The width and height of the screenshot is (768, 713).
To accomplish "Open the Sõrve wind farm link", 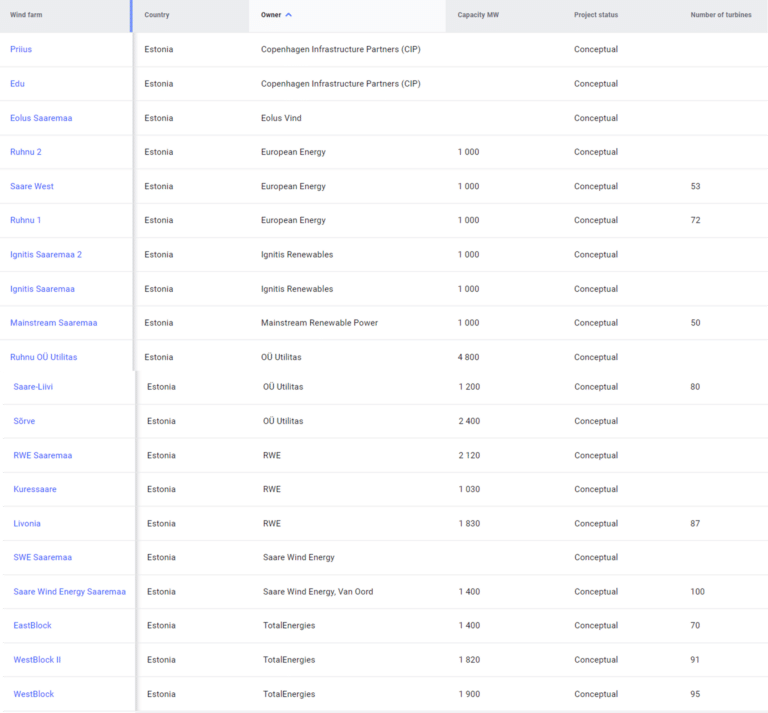I will pos(24,421).
